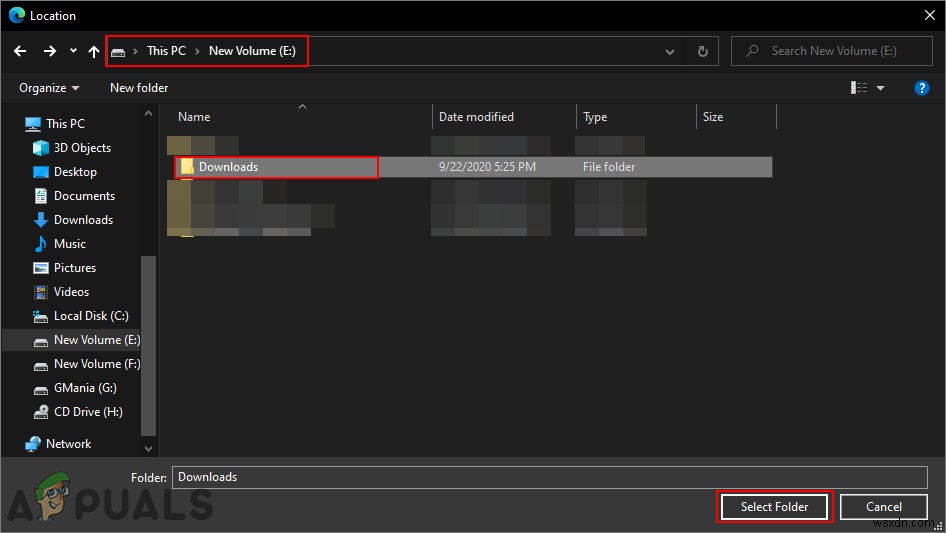The width and height of the screenshot is (946, 533).
Task: Open the Organize menu
Action: [49, 88]
